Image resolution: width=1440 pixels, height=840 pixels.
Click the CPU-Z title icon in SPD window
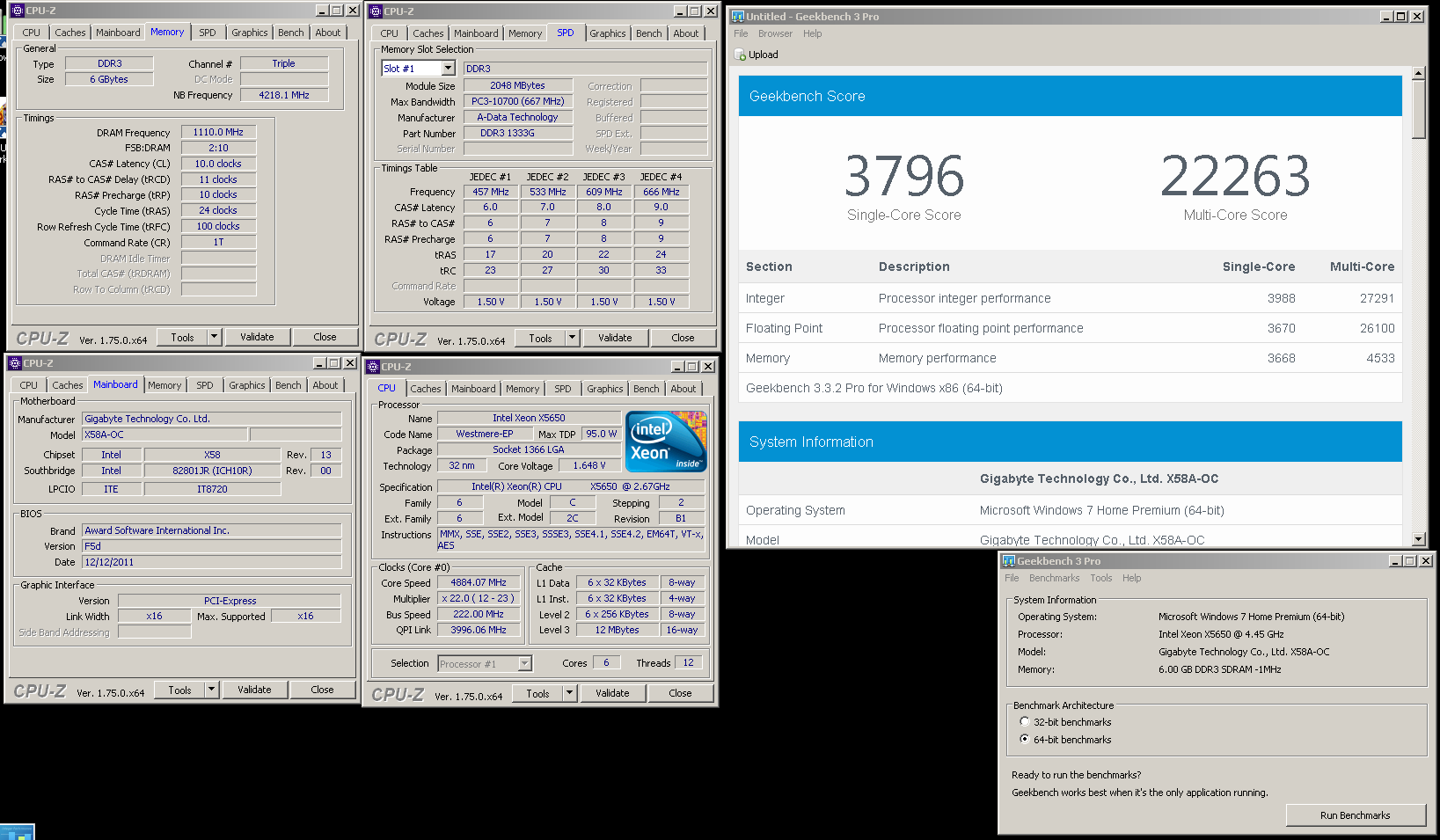point(376,11)
